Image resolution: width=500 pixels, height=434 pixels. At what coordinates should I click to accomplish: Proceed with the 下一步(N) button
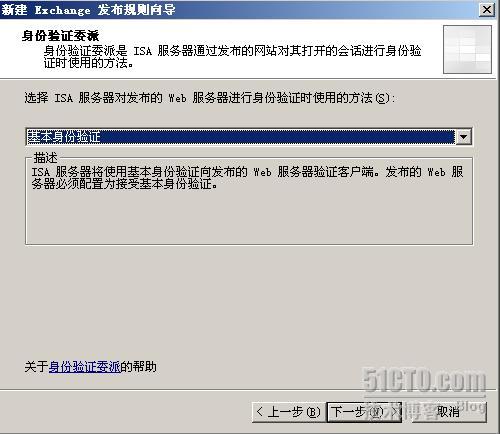pyautogui.click(x=364, y=412)
